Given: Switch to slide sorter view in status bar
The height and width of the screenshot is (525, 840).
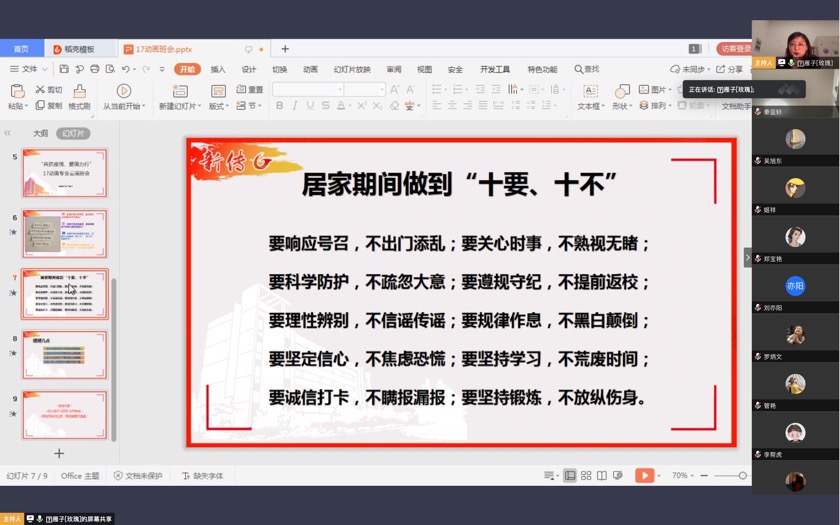Looking at the screenshot, I should pyautogui.click(x=587, y=476).
